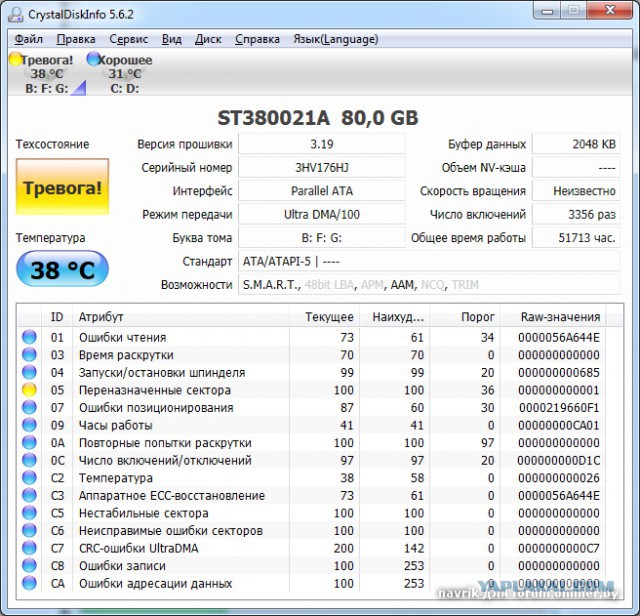Screen dimensions: 640x616
Task: Click the total hours 51713 час.
Action: pyautogui.click(x=576, y=238)
